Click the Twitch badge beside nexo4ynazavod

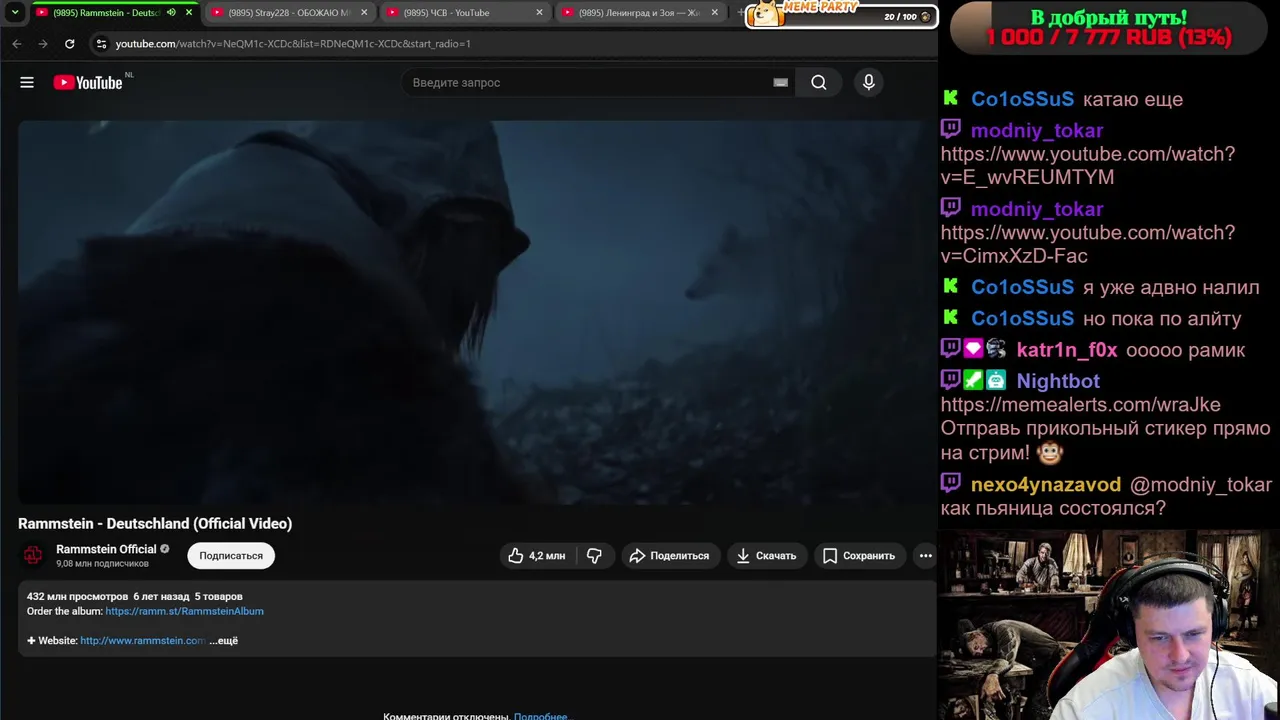951,483
